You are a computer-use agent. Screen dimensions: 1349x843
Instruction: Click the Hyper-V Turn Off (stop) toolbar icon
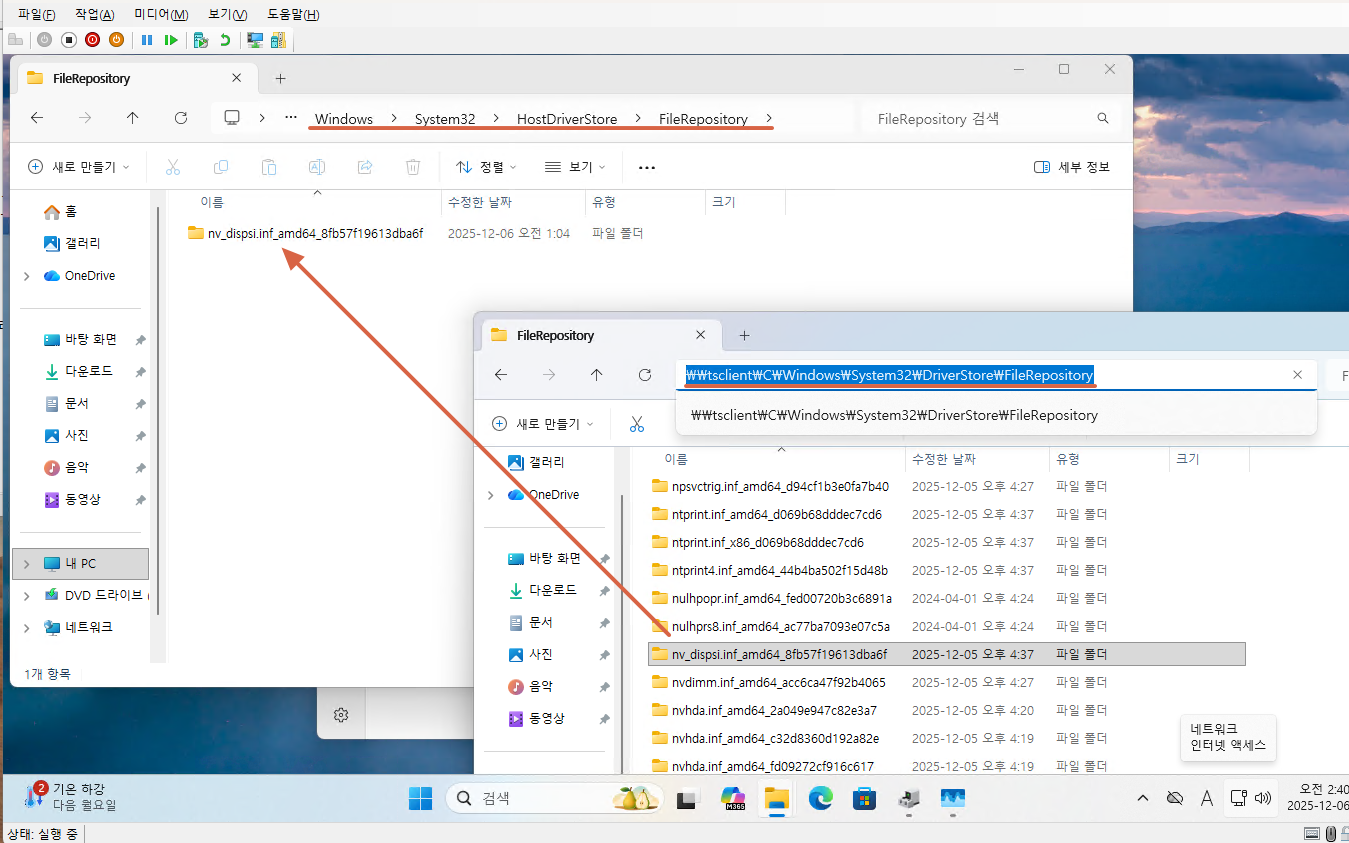(x=69, y=40)
